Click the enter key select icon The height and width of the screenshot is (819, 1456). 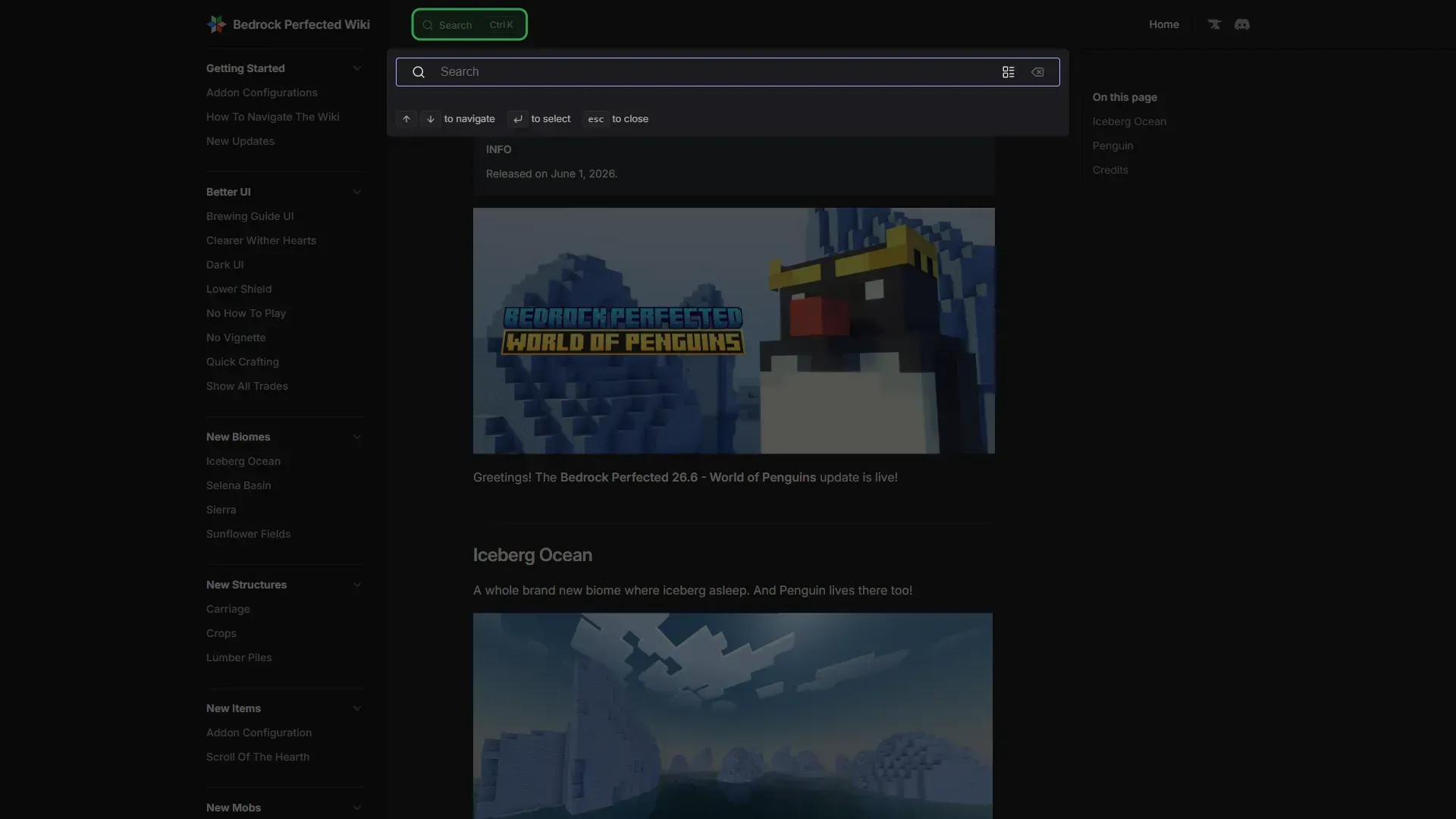[x=518, y=119]
